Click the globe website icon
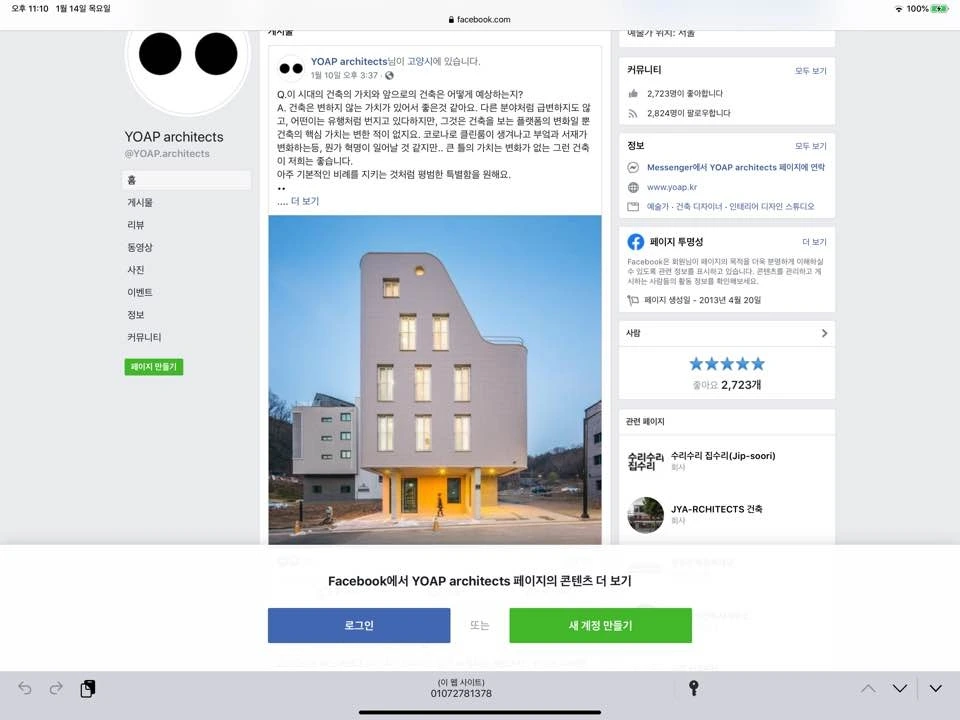960x720 pixels. [x=633, y=187]
